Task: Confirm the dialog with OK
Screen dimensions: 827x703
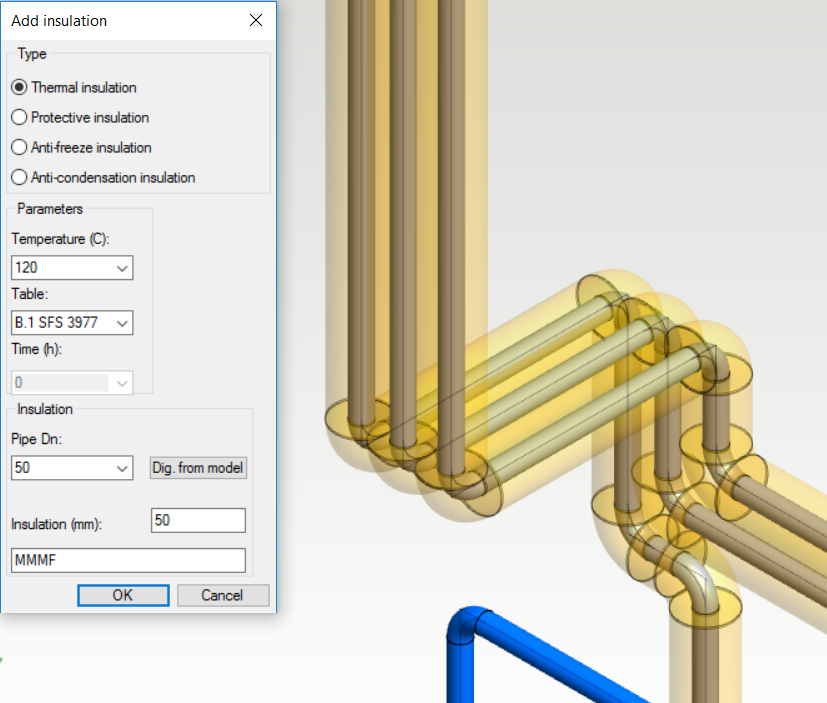Action: [x=122, y=595]
